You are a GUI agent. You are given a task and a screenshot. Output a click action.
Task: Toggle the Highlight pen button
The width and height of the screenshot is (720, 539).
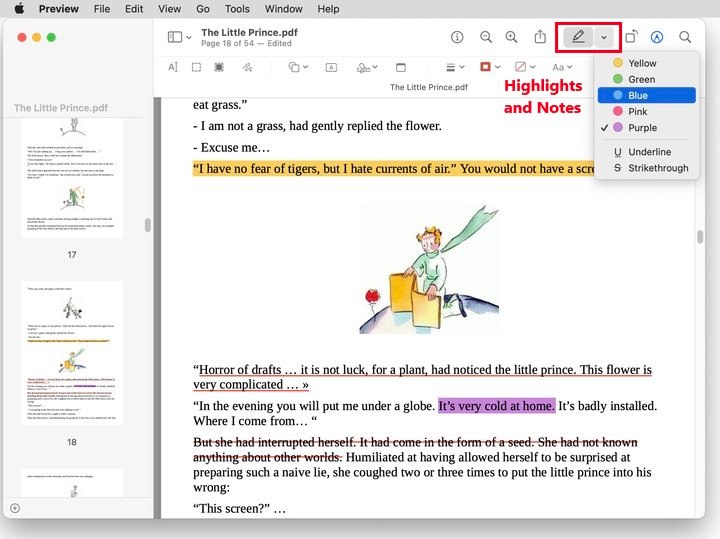578,37
